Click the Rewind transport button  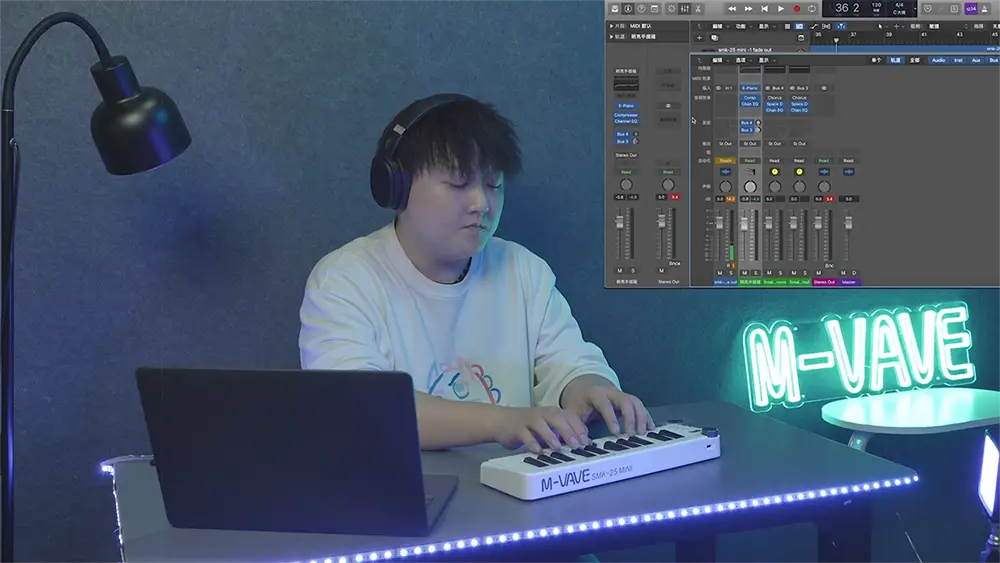tap(732, 9)
